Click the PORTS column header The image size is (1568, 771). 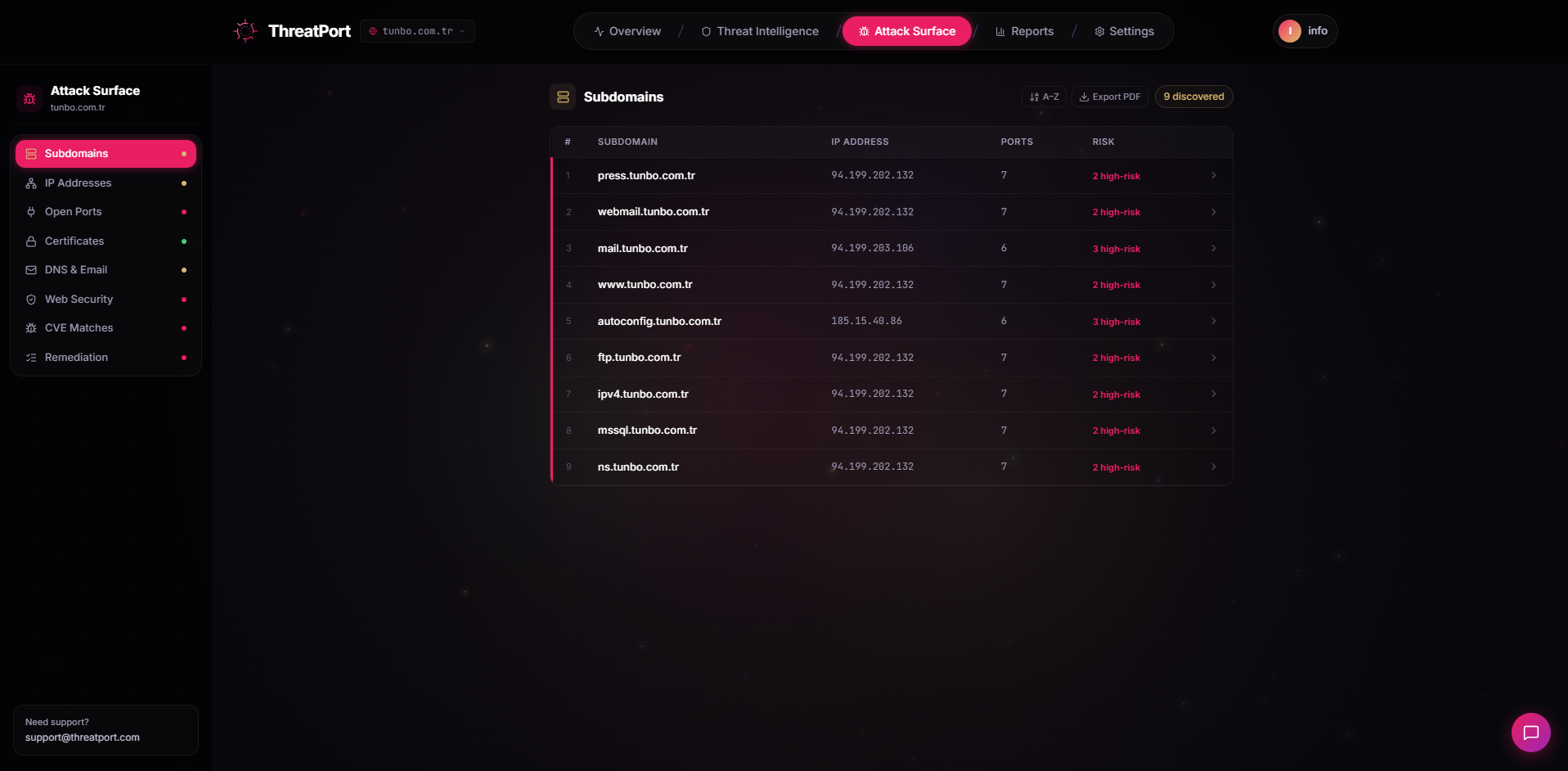tap(1017, 142)
